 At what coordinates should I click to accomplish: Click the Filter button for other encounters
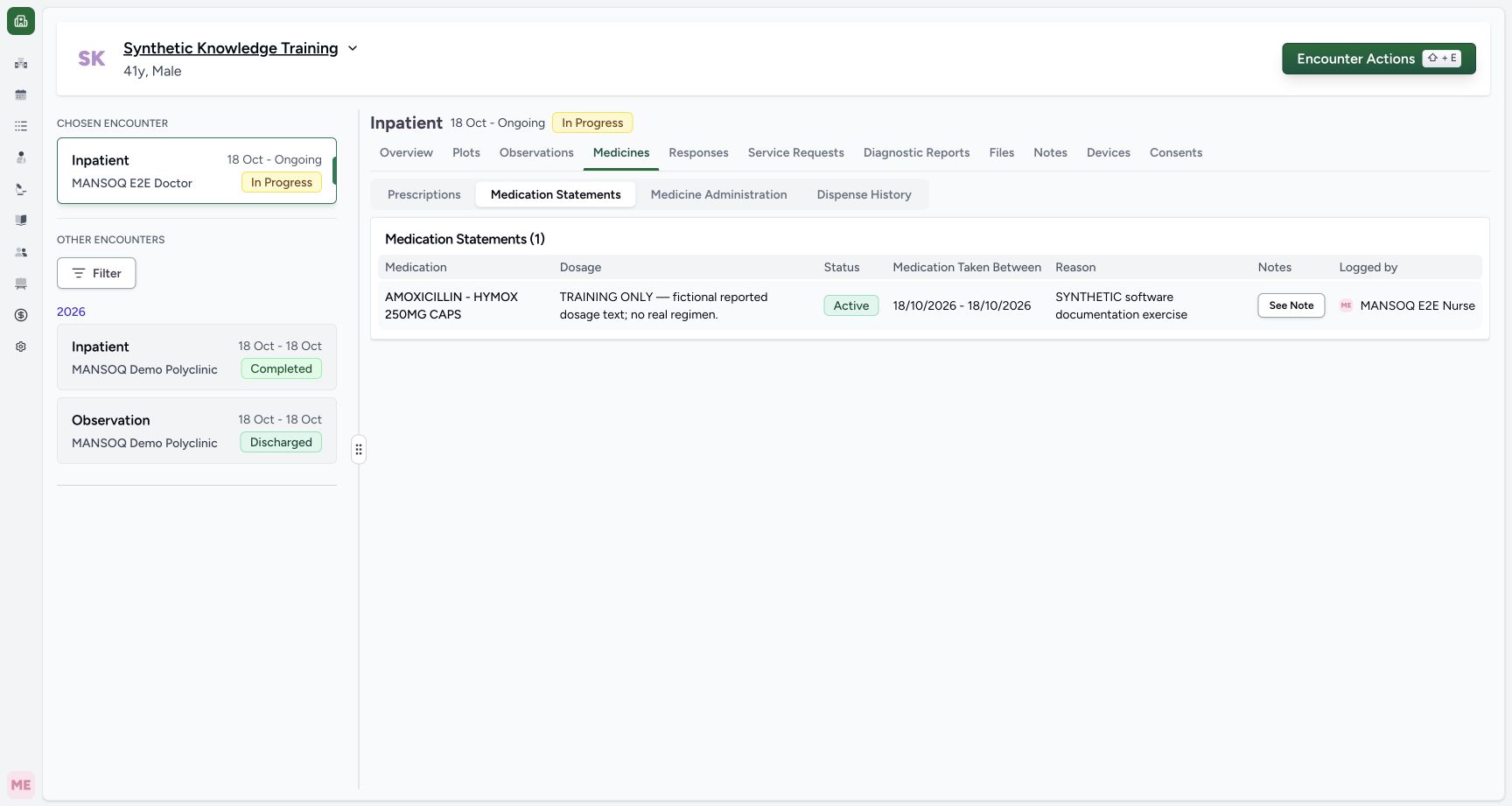click(96, 273)
